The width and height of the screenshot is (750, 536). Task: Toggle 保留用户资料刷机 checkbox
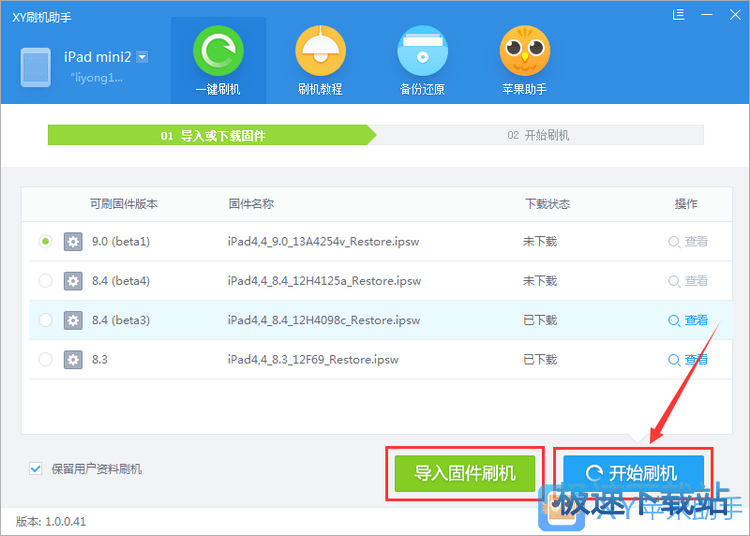(x=36, y=469)
